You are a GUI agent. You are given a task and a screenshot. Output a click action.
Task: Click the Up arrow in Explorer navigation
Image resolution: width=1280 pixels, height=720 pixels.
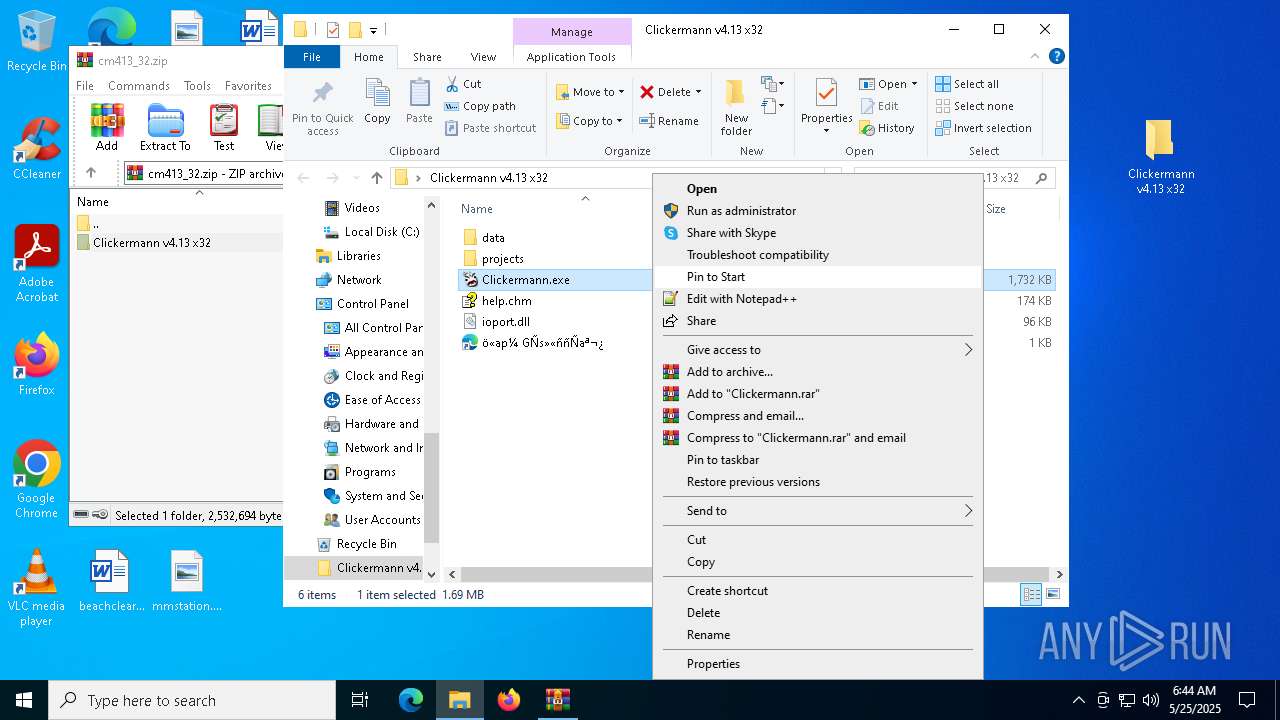[376, 178]
